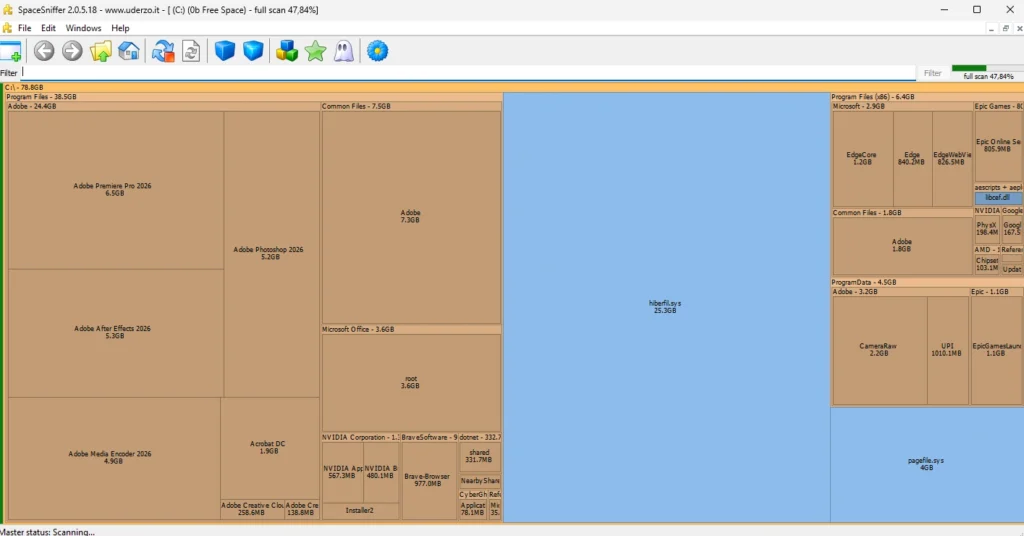1024x536 pixels.
Task: Click the Common Files - 7.5GB header
Action: 411,106
